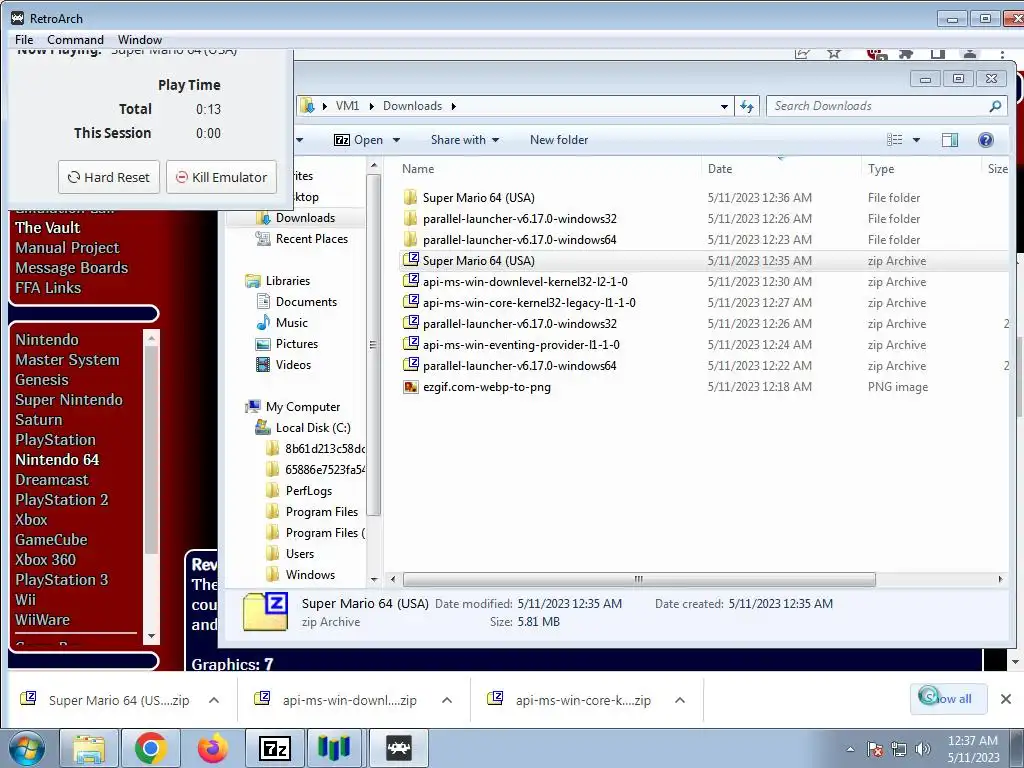The width and height of the screenshot is (1024, 768).
Task: Expand the VM1 breadcrumb arrow
Action: [372, 106]
